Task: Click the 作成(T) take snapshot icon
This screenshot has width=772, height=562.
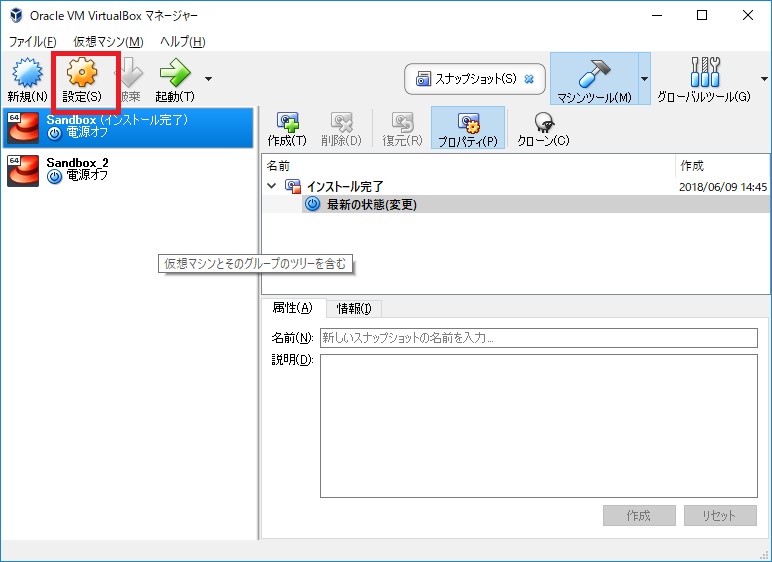Action: tap(288, 122)
